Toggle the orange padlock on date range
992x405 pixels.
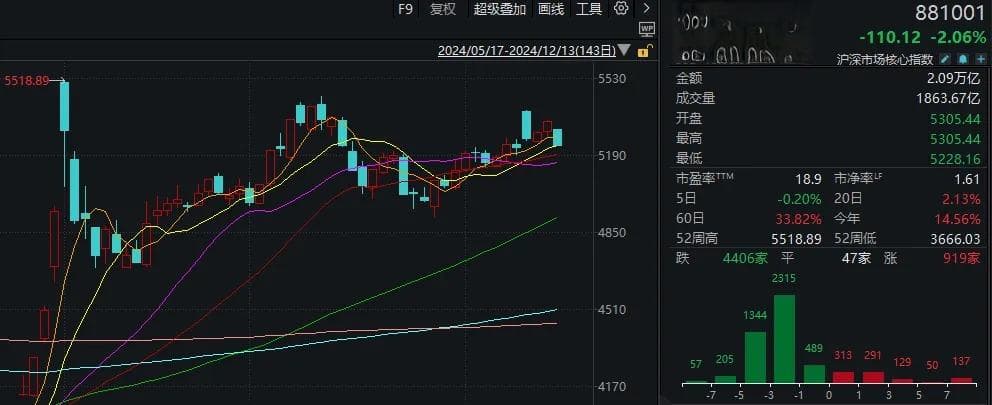643,51
